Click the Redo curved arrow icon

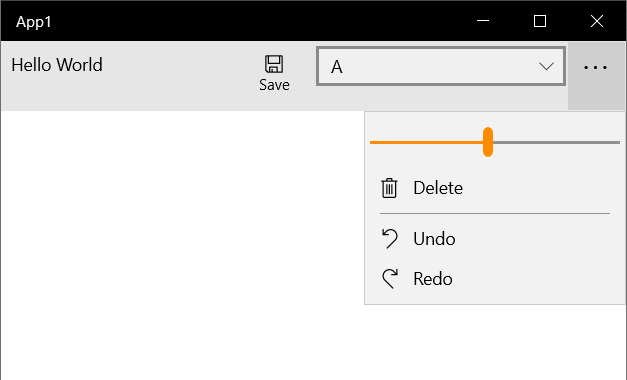(x=389, y=278)
